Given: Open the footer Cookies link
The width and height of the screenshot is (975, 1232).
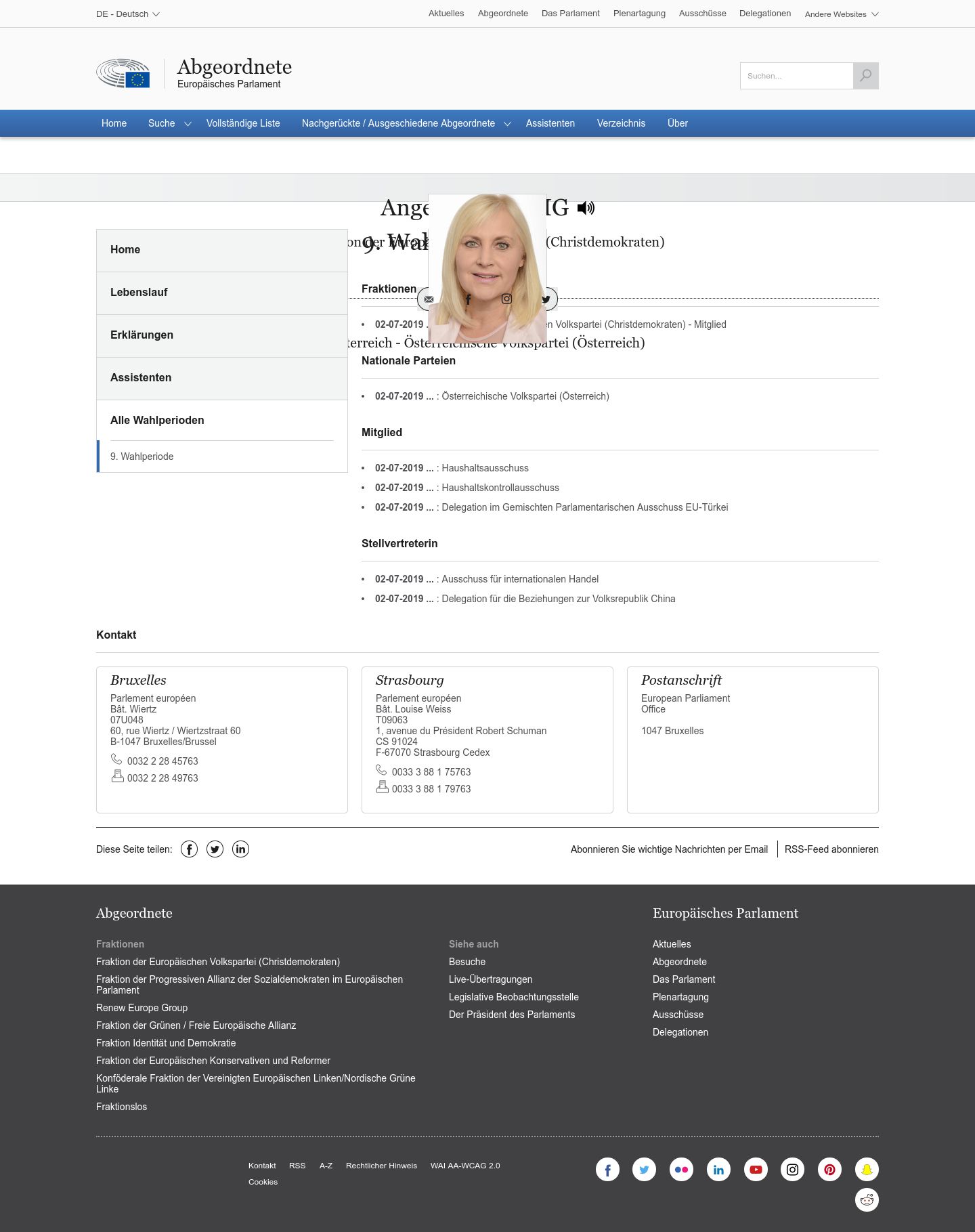Looking at the screenshot, I should pos(263,1182).
